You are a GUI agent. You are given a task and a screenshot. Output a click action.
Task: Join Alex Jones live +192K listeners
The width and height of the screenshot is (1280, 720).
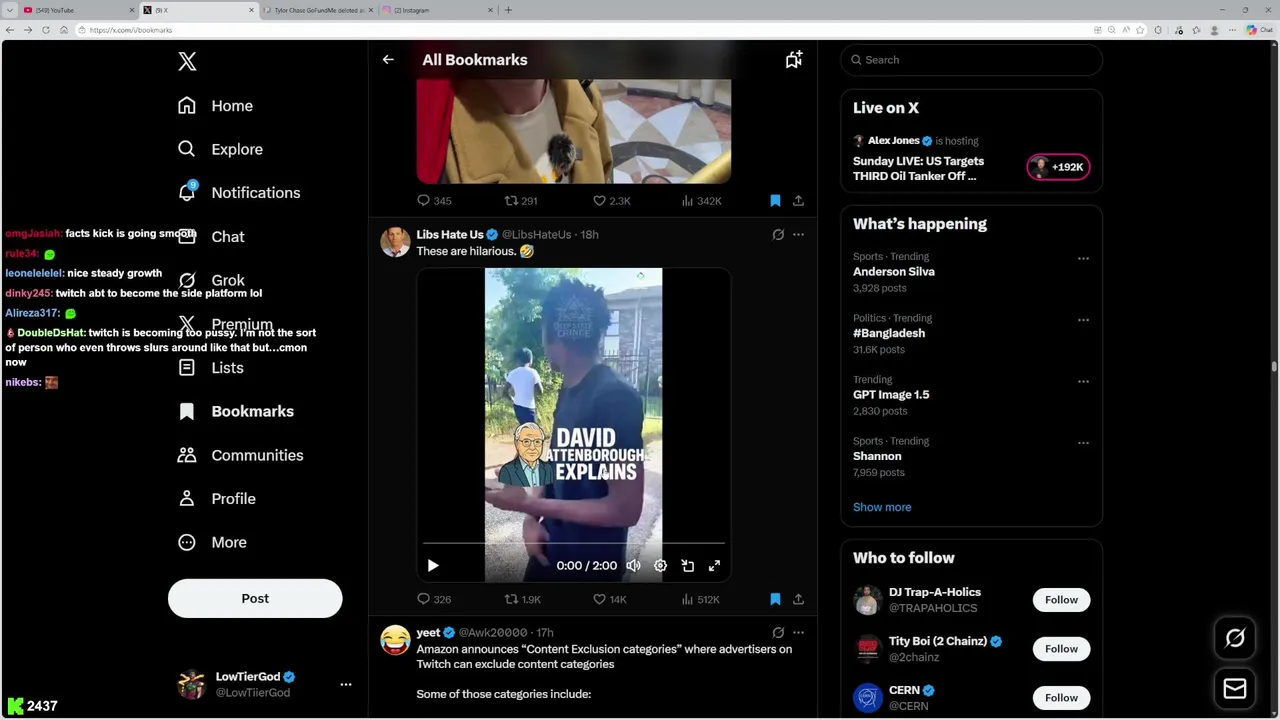pos(1058,167)
